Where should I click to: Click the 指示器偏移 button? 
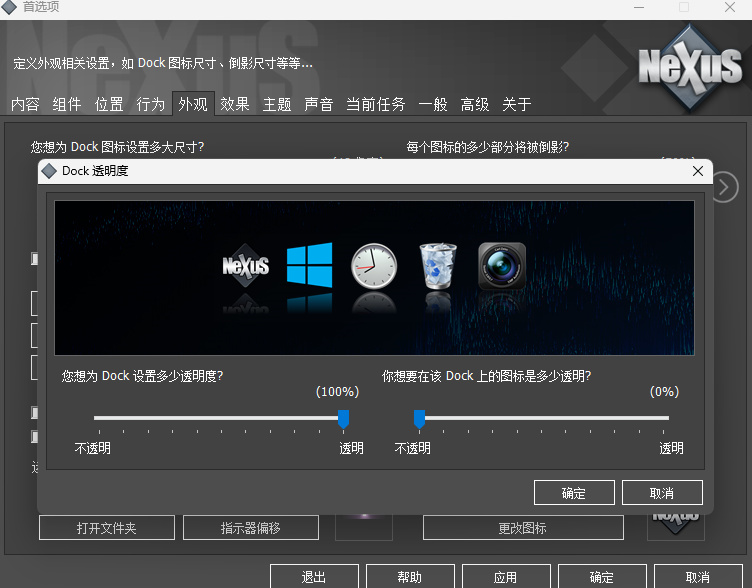[x=251, y=528]
